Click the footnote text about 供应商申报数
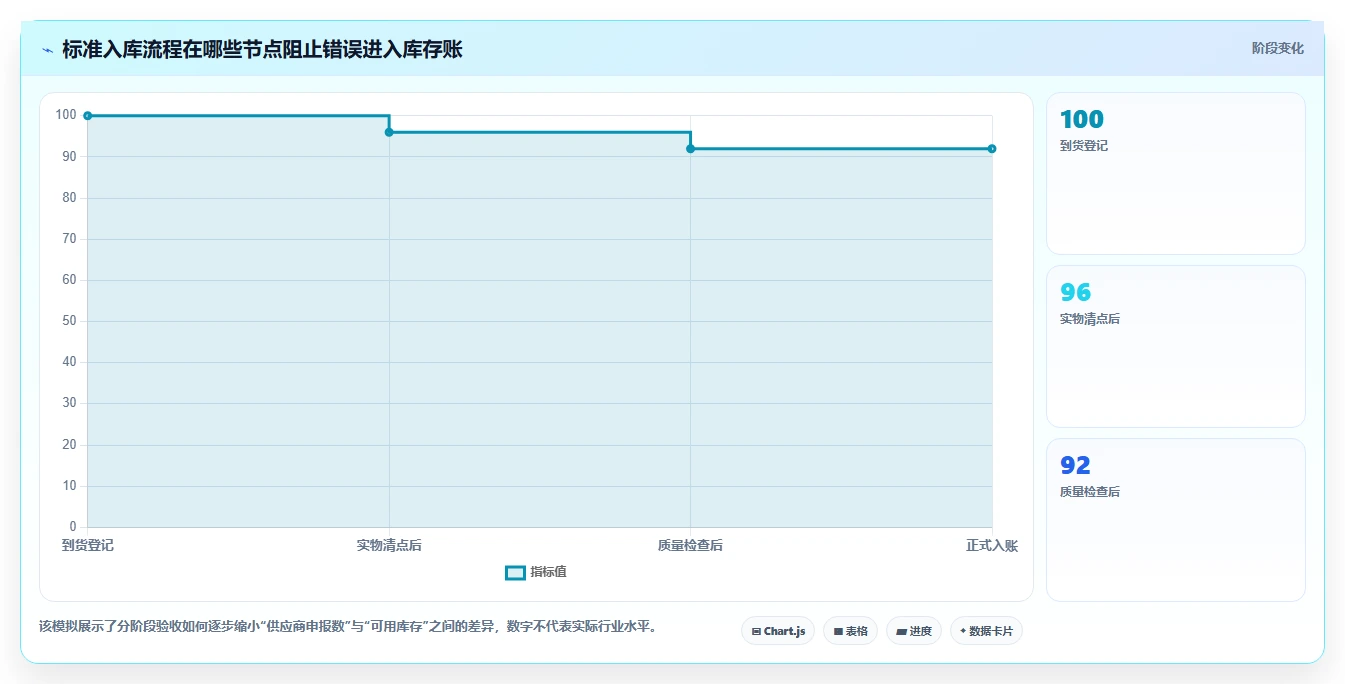Image resolution: width=1345 pixels, height=684 pixels. pos(348,626)
